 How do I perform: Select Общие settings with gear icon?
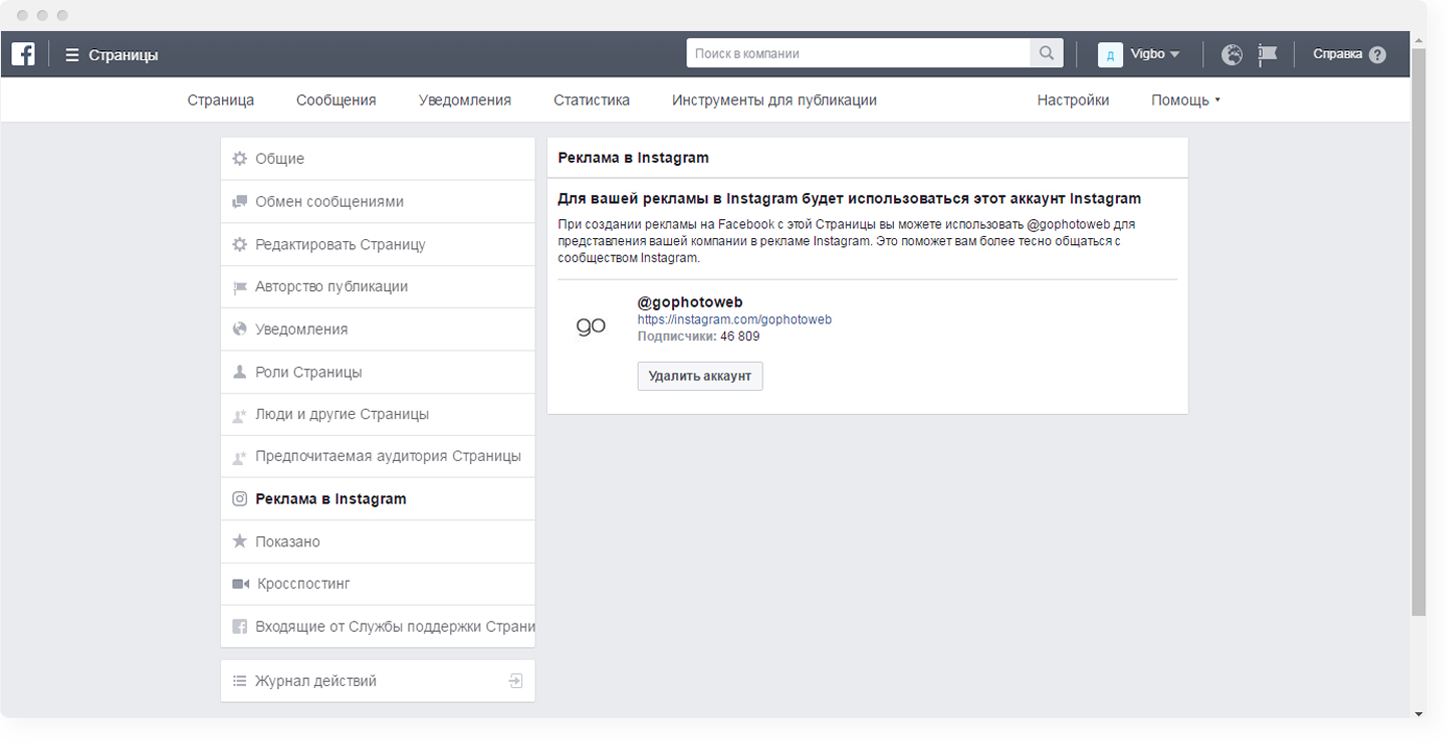tap(279, 159)
